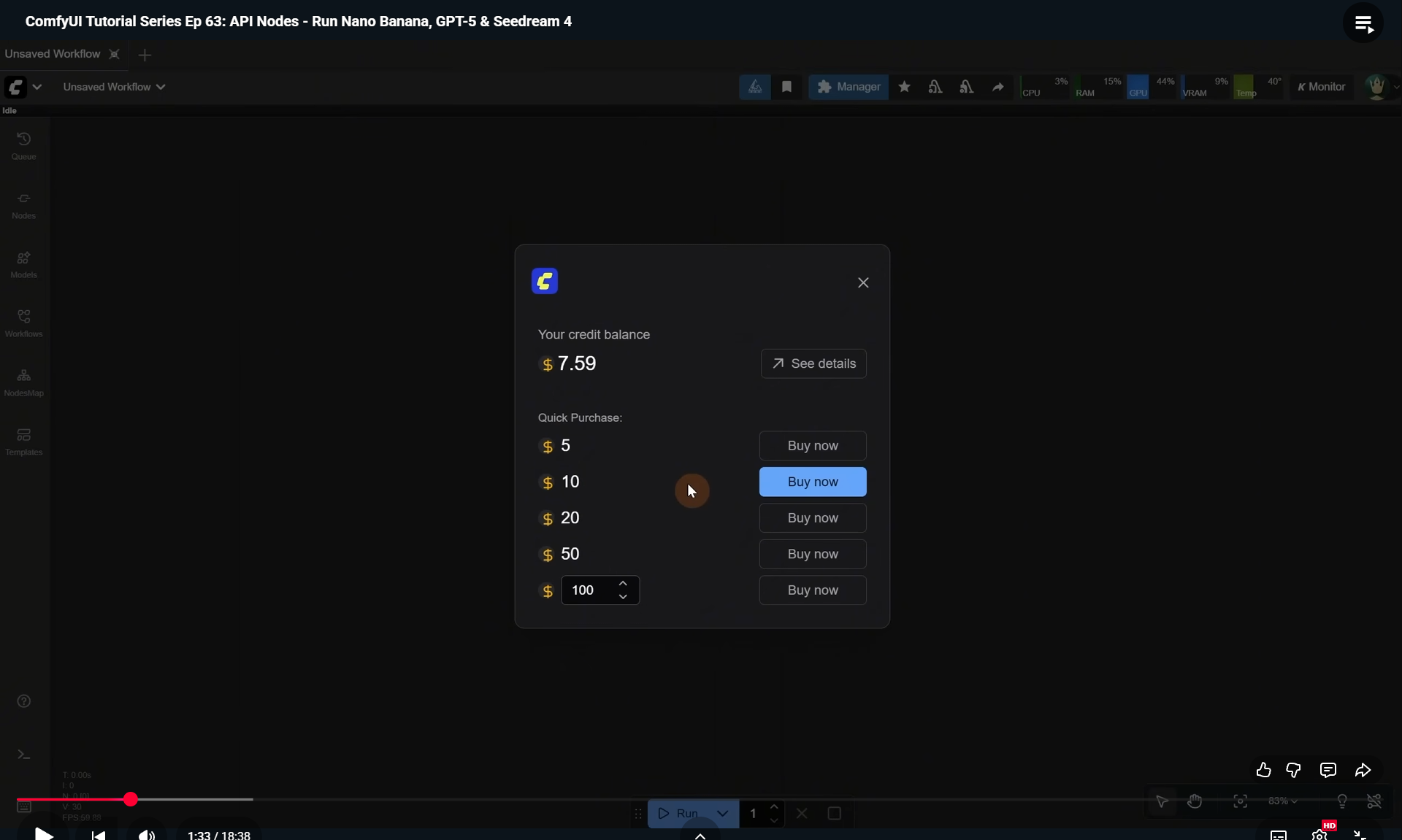Expand the Run button dropdown arrow
This screenshot has width=1402, height=840.
(722, 813)
